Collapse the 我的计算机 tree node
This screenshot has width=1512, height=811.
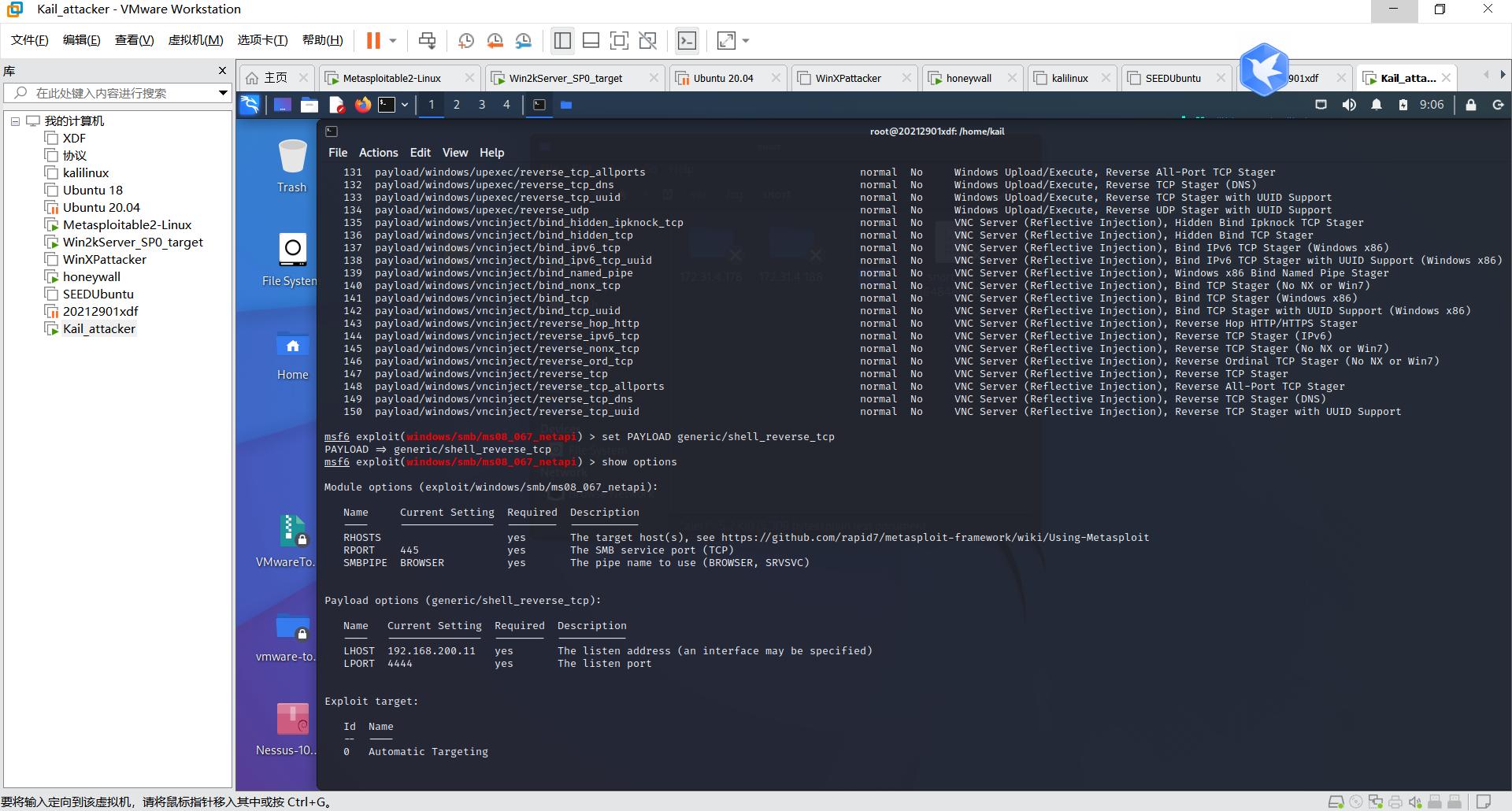point(15,121)
